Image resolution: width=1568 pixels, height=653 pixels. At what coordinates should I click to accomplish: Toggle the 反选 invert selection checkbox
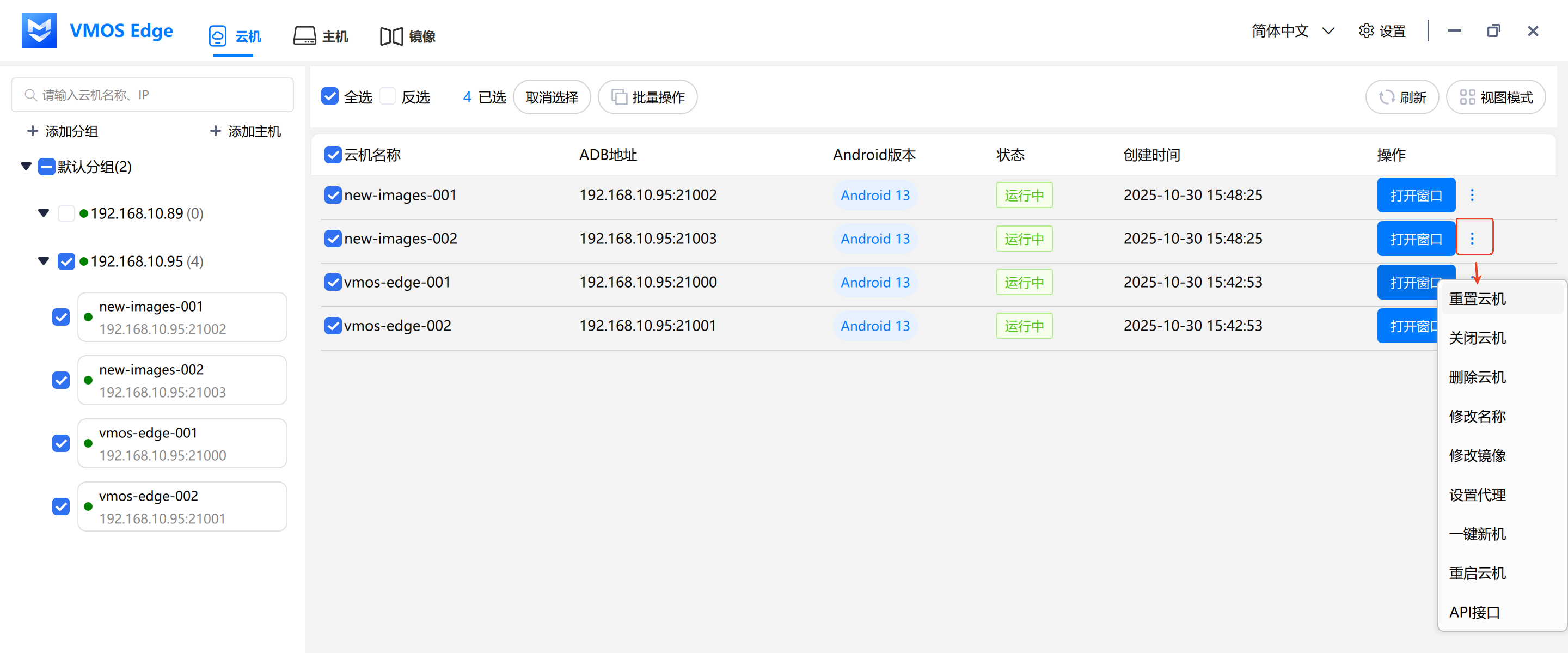[x=388, y=97]
